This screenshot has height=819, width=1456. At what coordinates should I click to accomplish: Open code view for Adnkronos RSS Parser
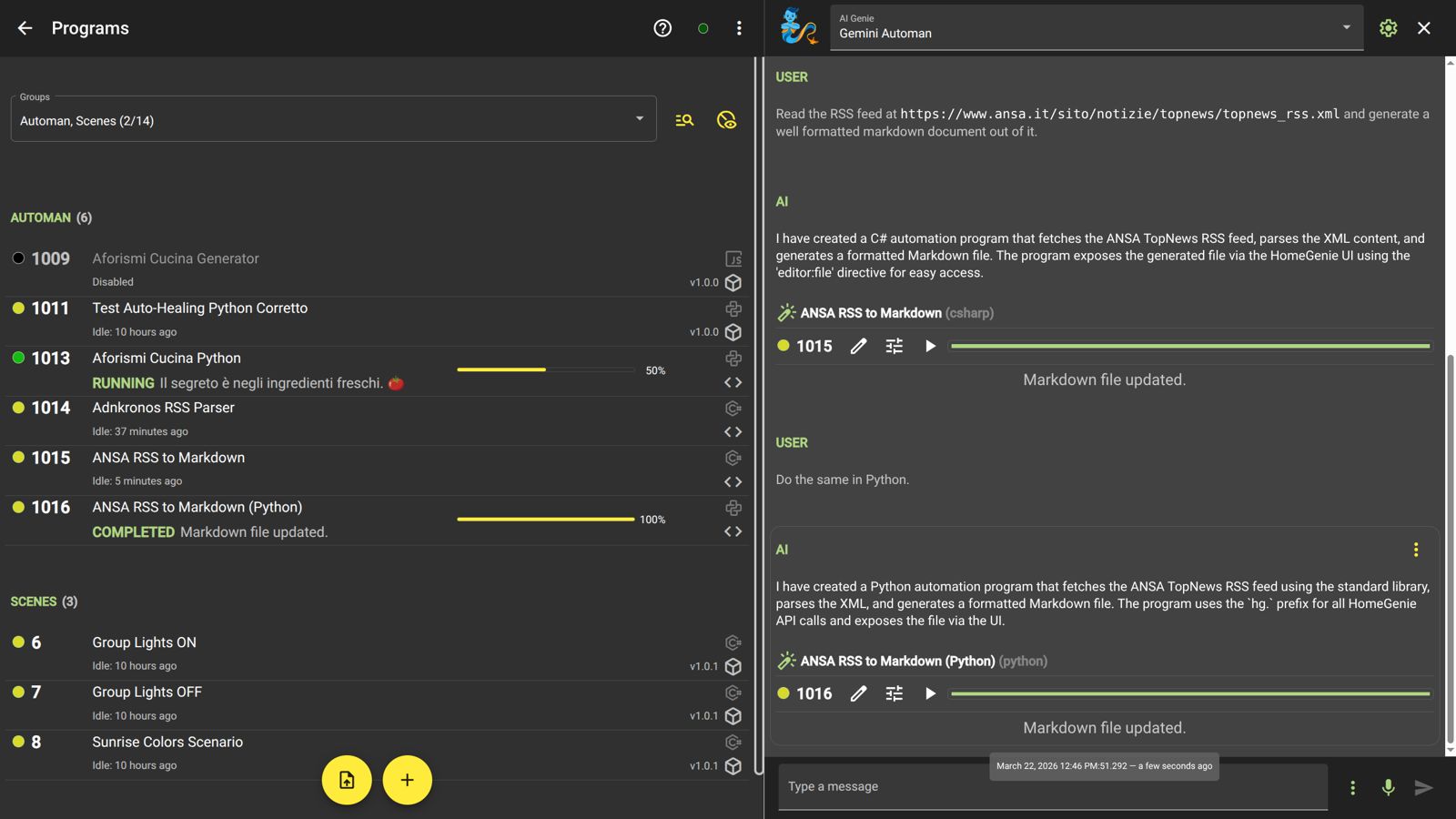(733, 432)
